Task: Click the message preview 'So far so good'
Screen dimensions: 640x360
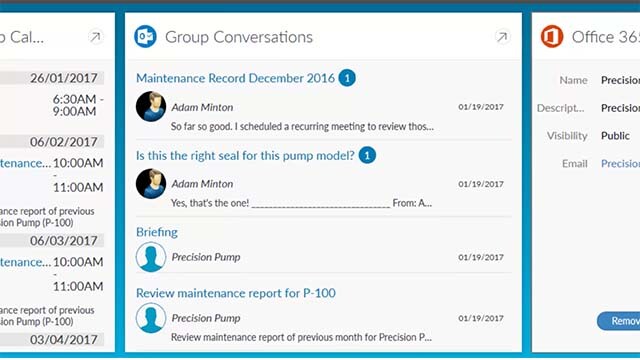Action: [302, 127]
